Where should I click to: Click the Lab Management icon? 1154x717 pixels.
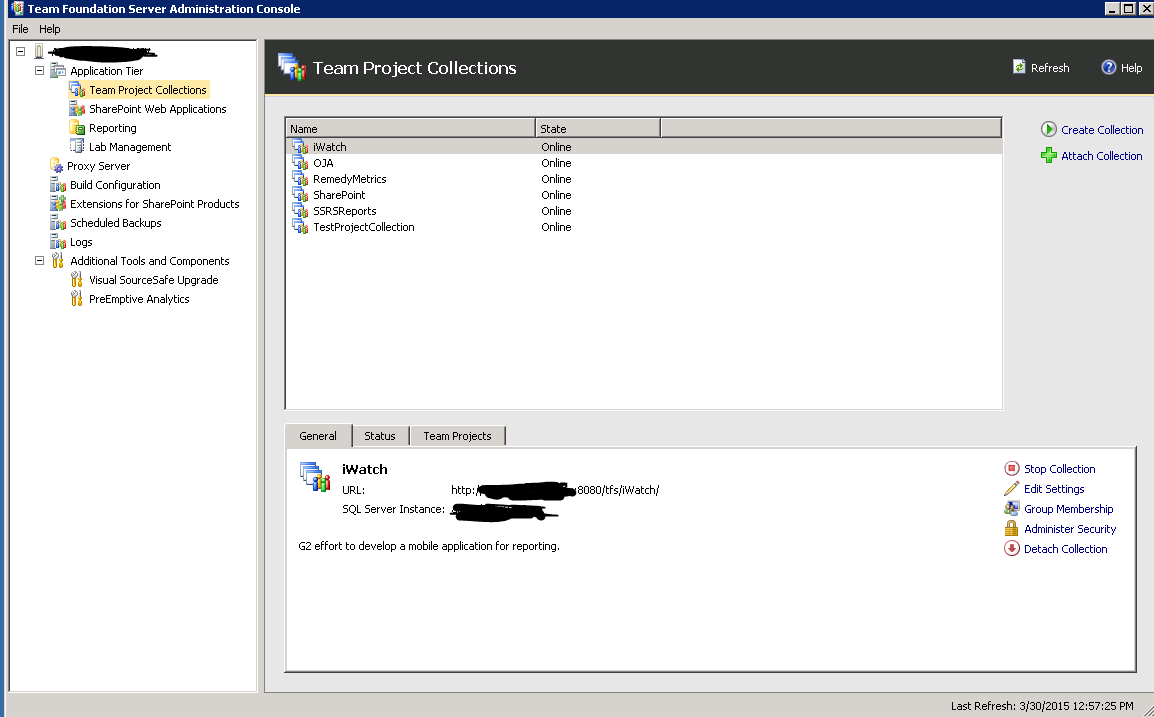pos(77,146)
